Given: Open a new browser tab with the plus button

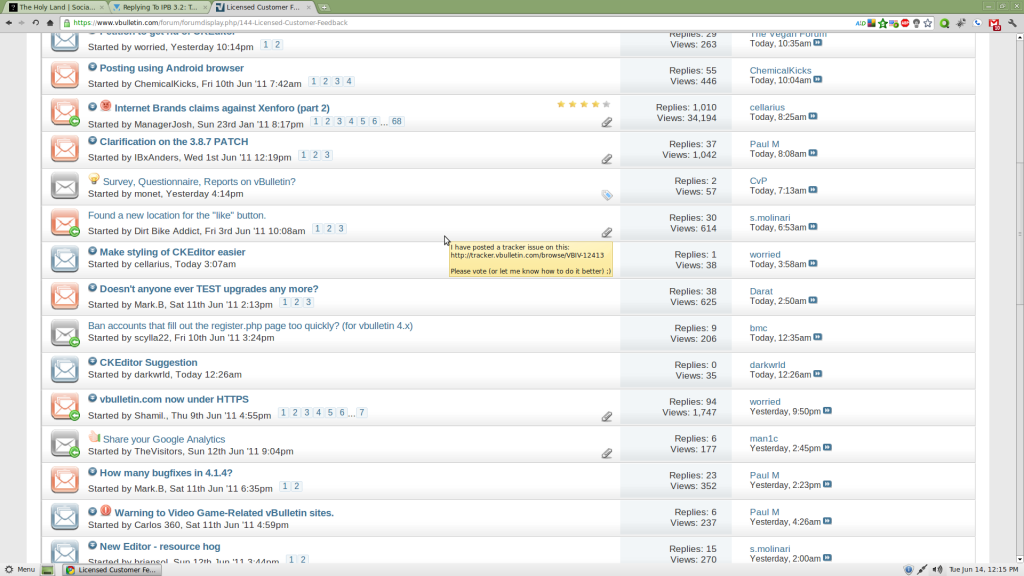Looking at the screenshot, I should (324, 7).
